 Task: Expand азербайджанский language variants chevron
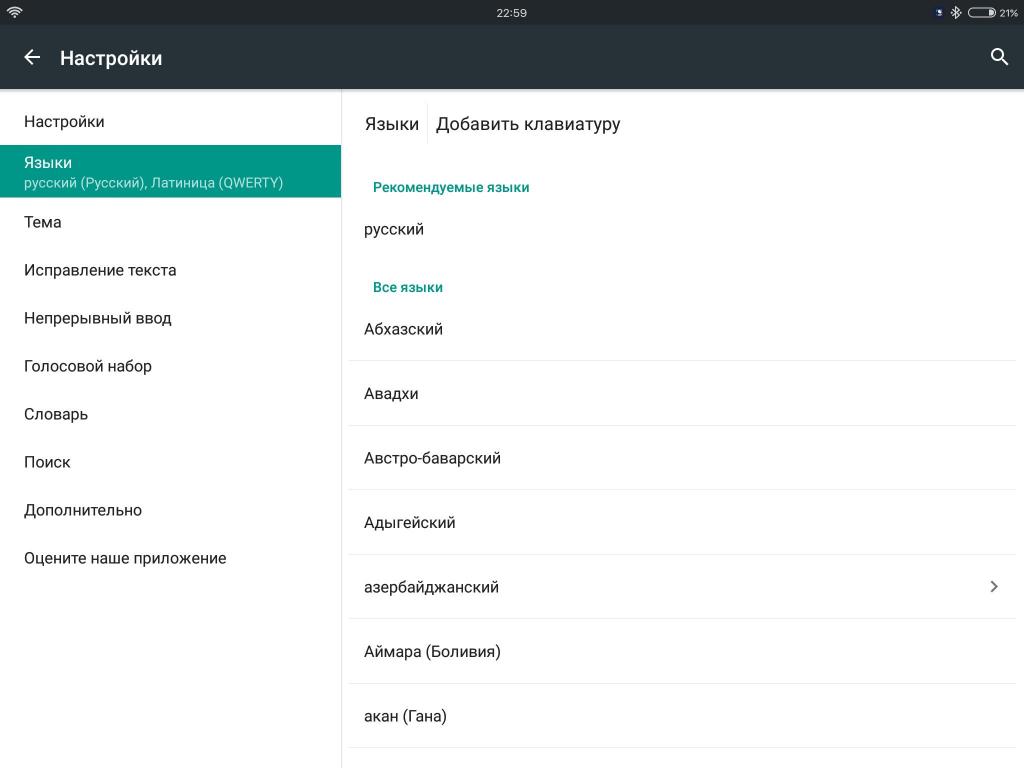993,586
